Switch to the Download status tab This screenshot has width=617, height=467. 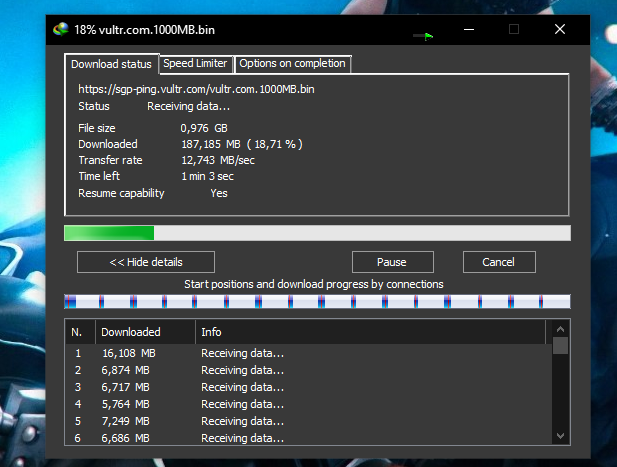click(111, 64)
